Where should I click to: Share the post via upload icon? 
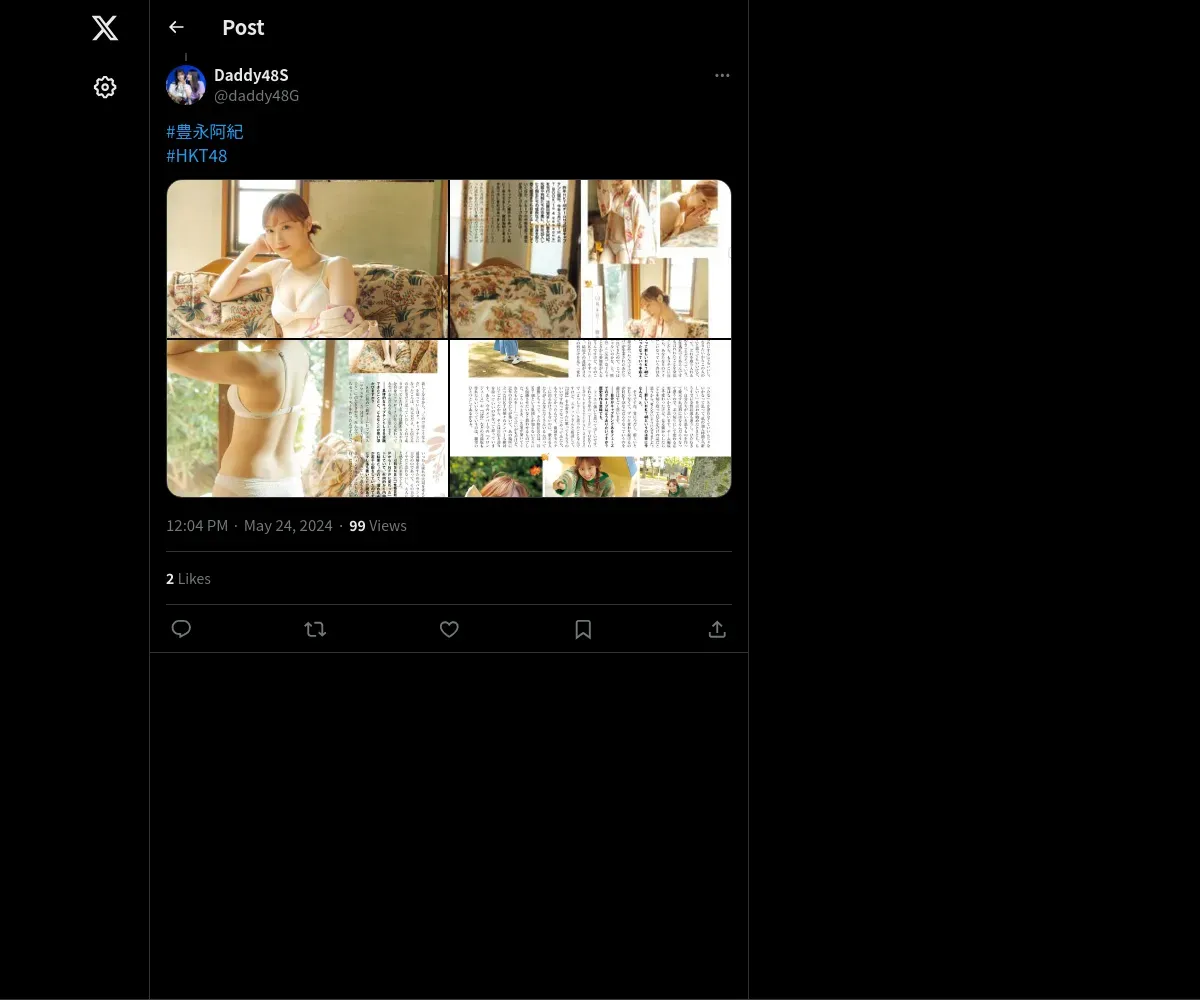point(717,629)
